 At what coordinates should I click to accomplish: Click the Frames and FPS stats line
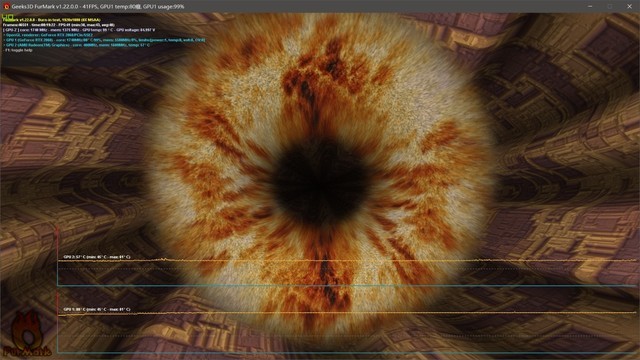pyautogui.click(x=58, y=25)
